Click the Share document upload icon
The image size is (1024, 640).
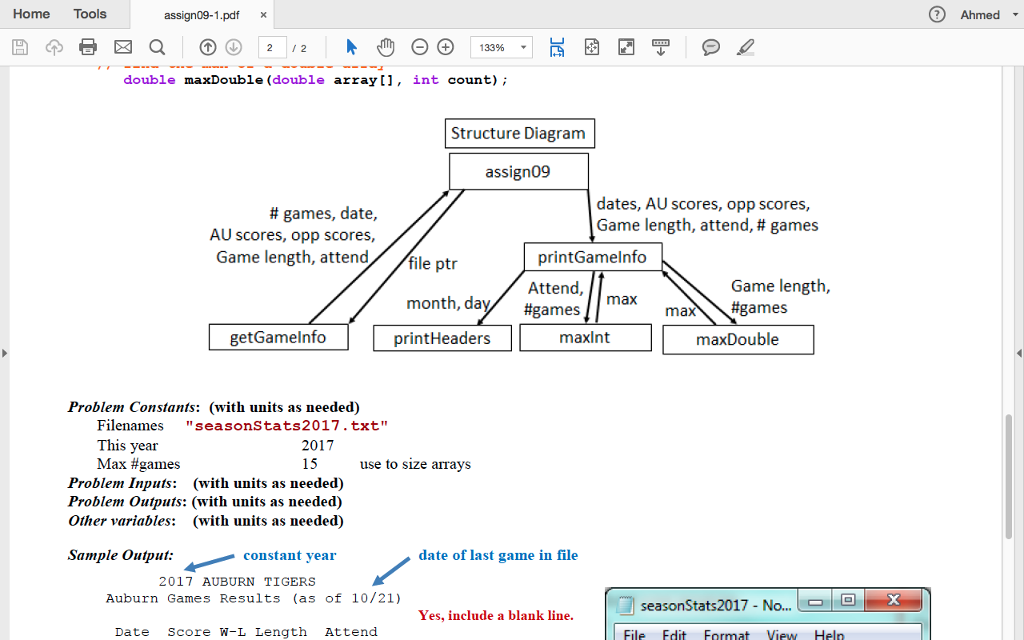[53, 46]
